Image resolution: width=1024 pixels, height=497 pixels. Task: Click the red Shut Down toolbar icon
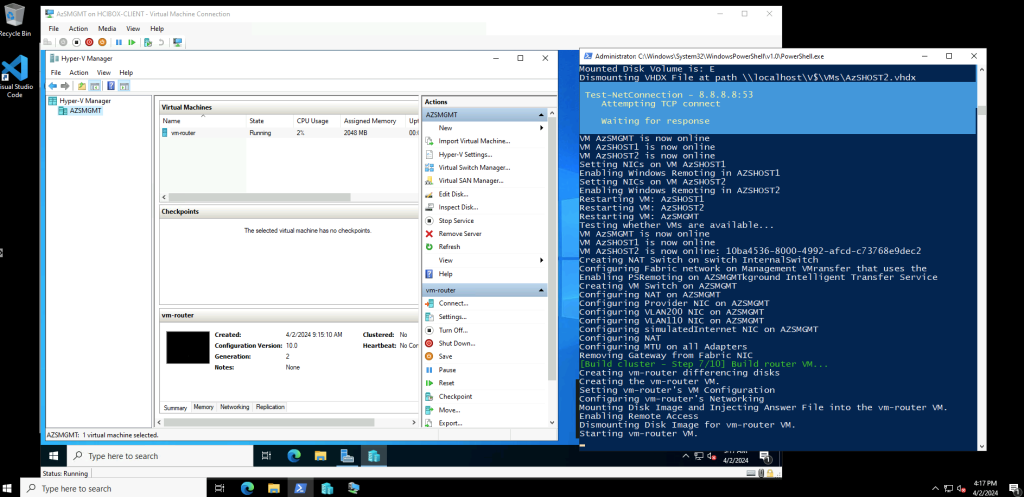(x=89, y=42)
